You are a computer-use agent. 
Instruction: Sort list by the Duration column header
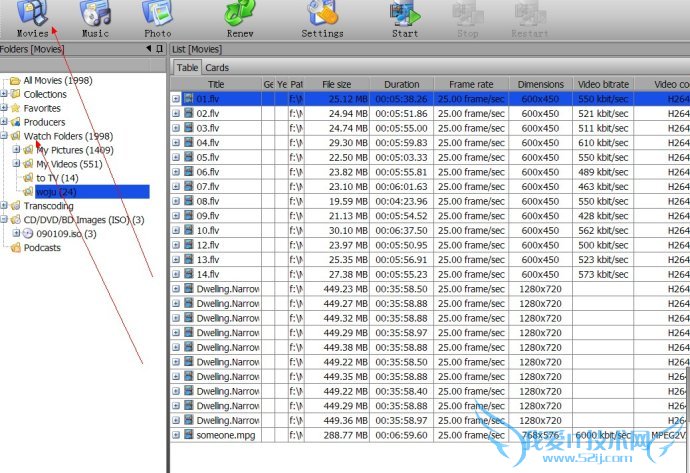(402, 85)
